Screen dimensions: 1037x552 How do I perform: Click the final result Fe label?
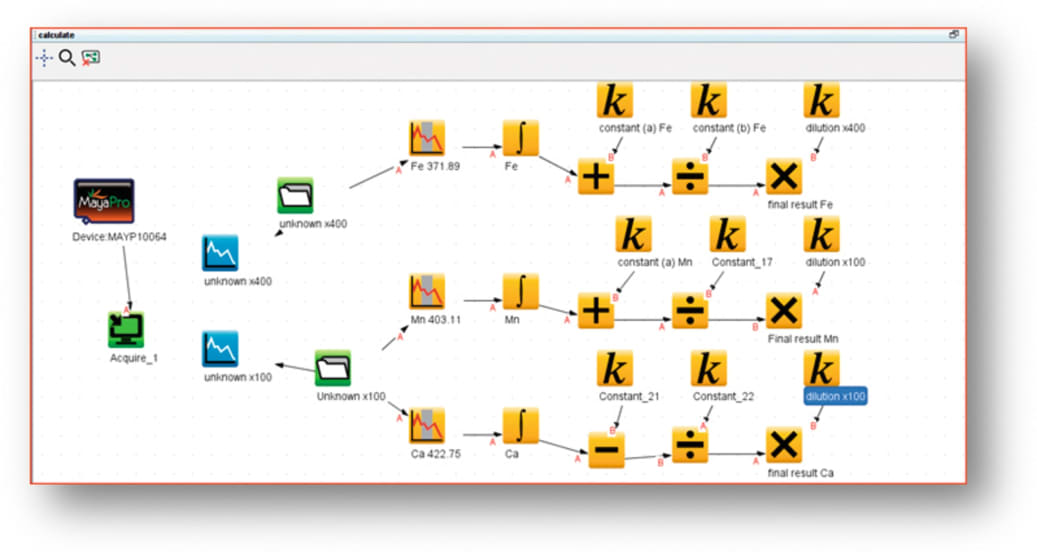click(800, 205)
